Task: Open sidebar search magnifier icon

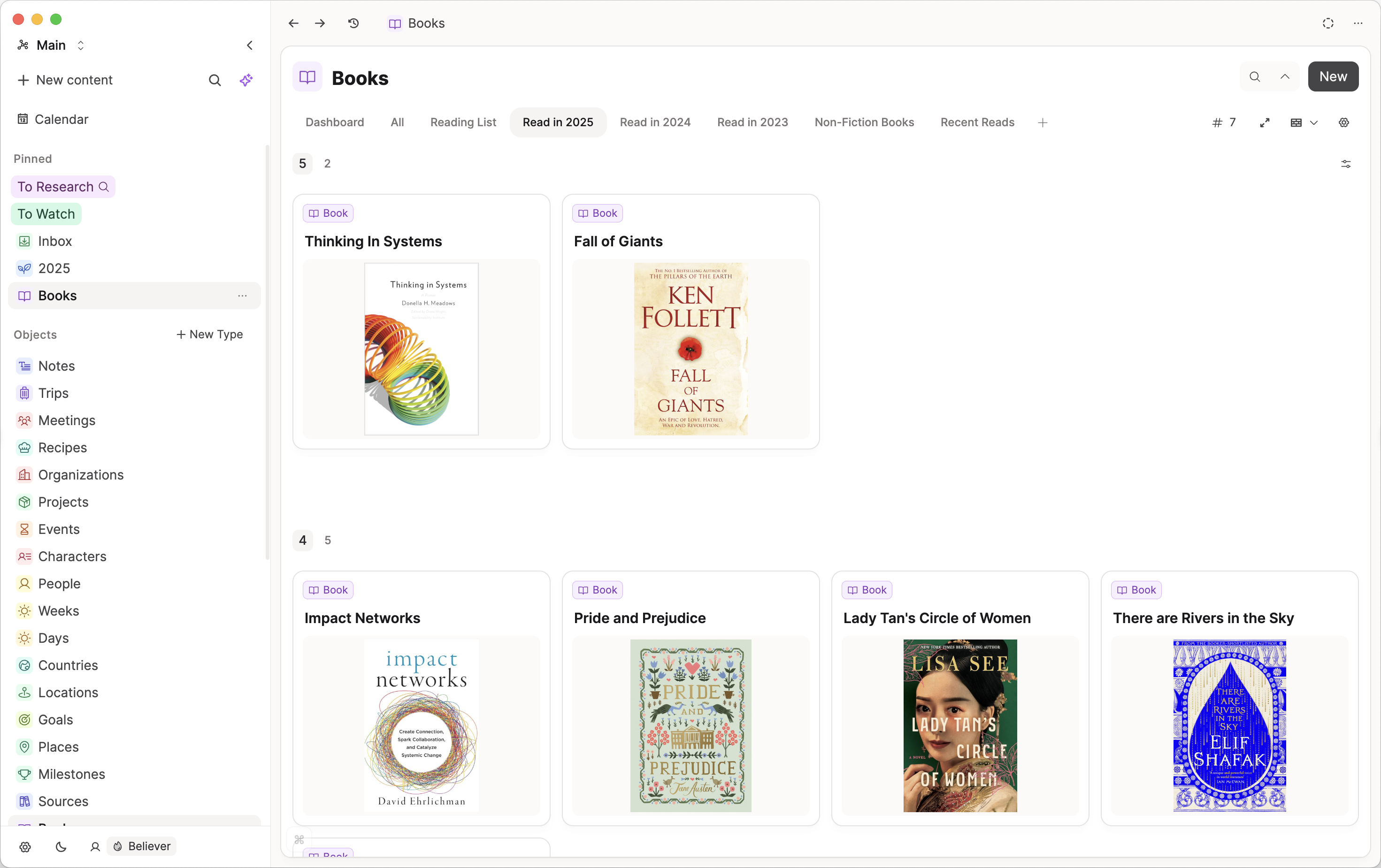Action: [x=215, y=80]
